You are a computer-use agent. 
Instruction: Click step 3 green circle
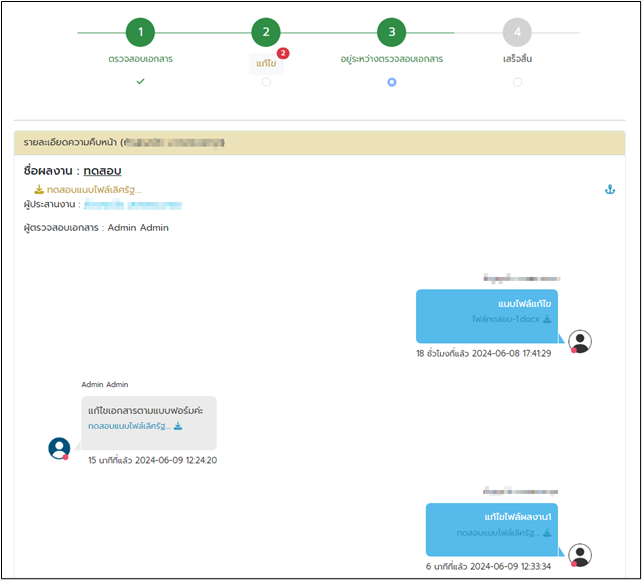pos(391,32)
